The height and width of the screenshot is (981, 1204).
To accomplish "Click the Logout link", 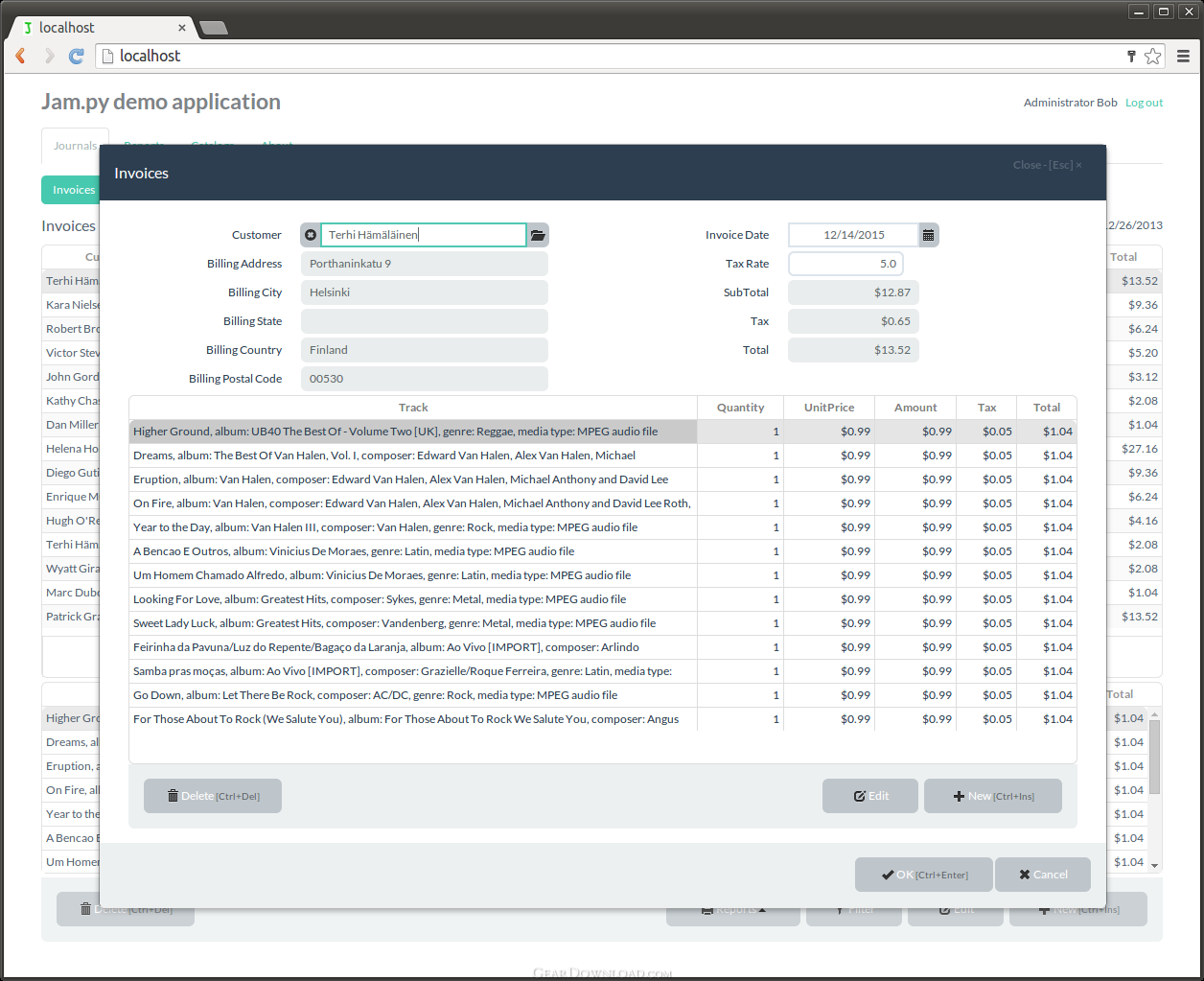I will point(1144,103).
